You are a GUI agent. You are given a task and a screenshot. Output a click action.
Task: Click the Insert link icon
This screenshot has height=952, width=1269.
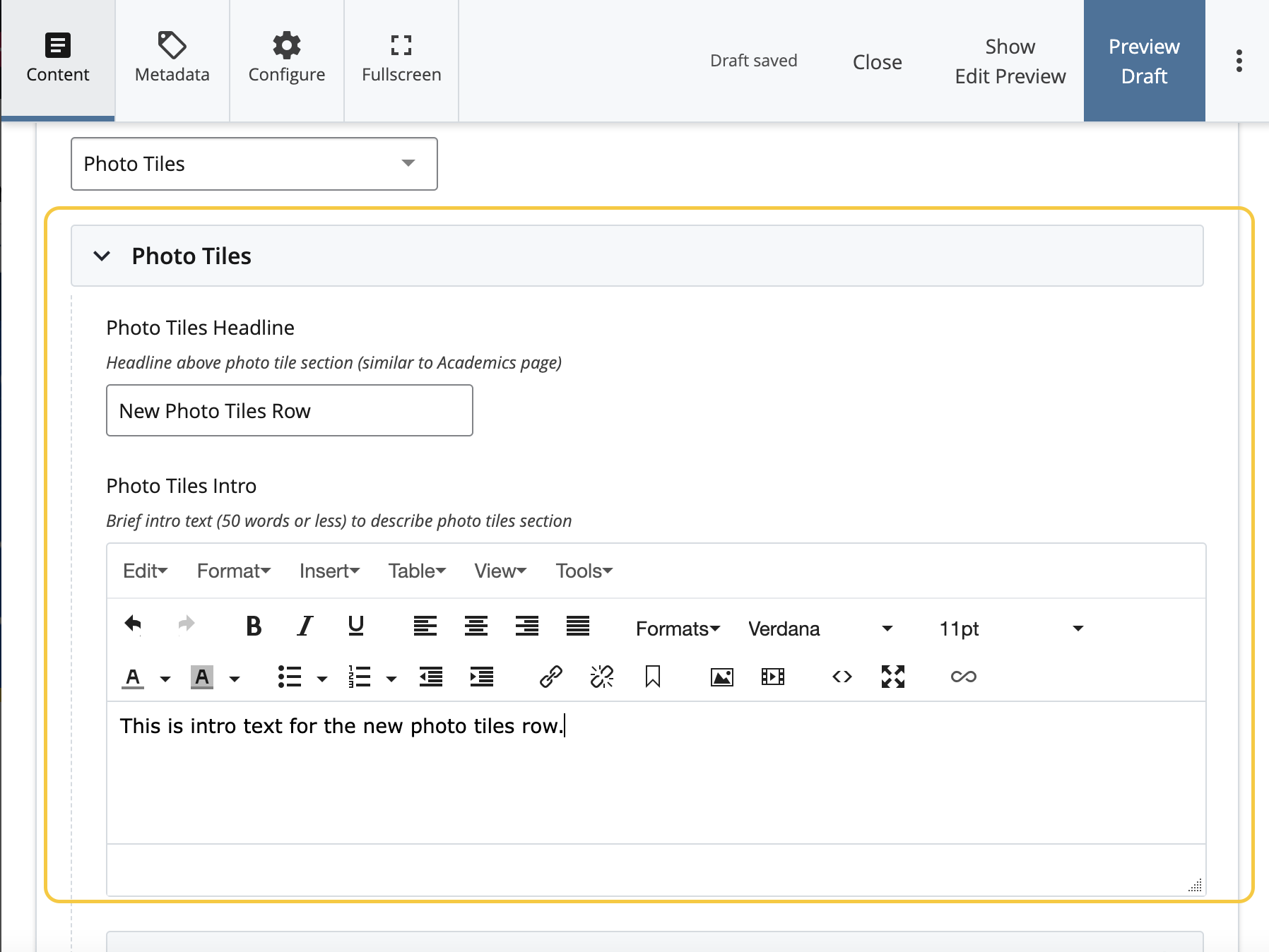(551, 677)
